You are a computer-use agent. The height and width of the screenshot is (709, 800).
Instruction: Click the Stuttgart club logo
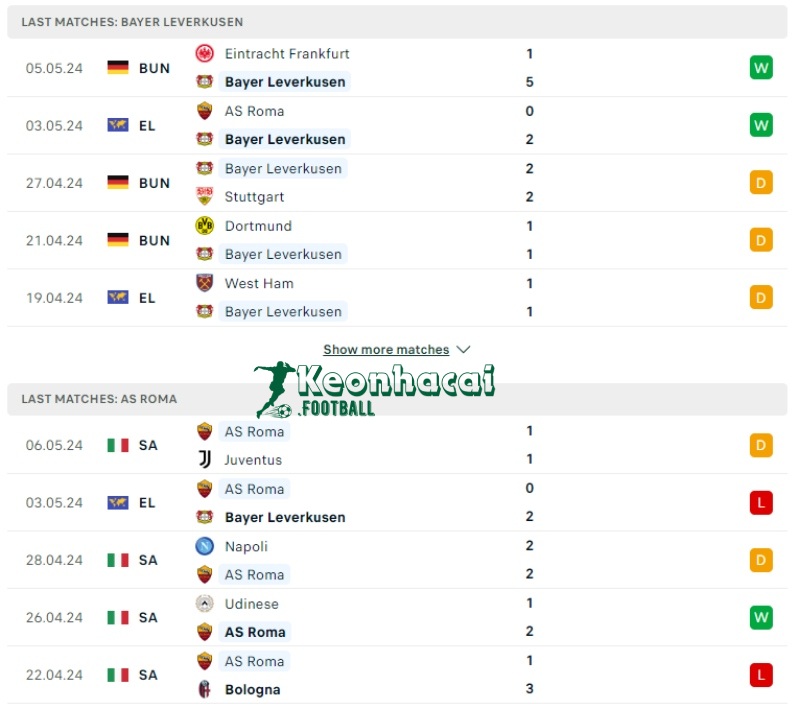(204, 197)
